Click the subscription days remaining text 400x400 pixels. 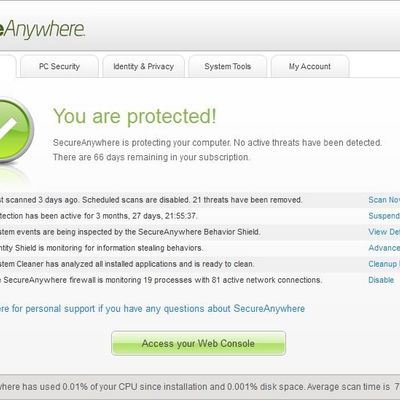pyautogui.click(x=151, y=157)
